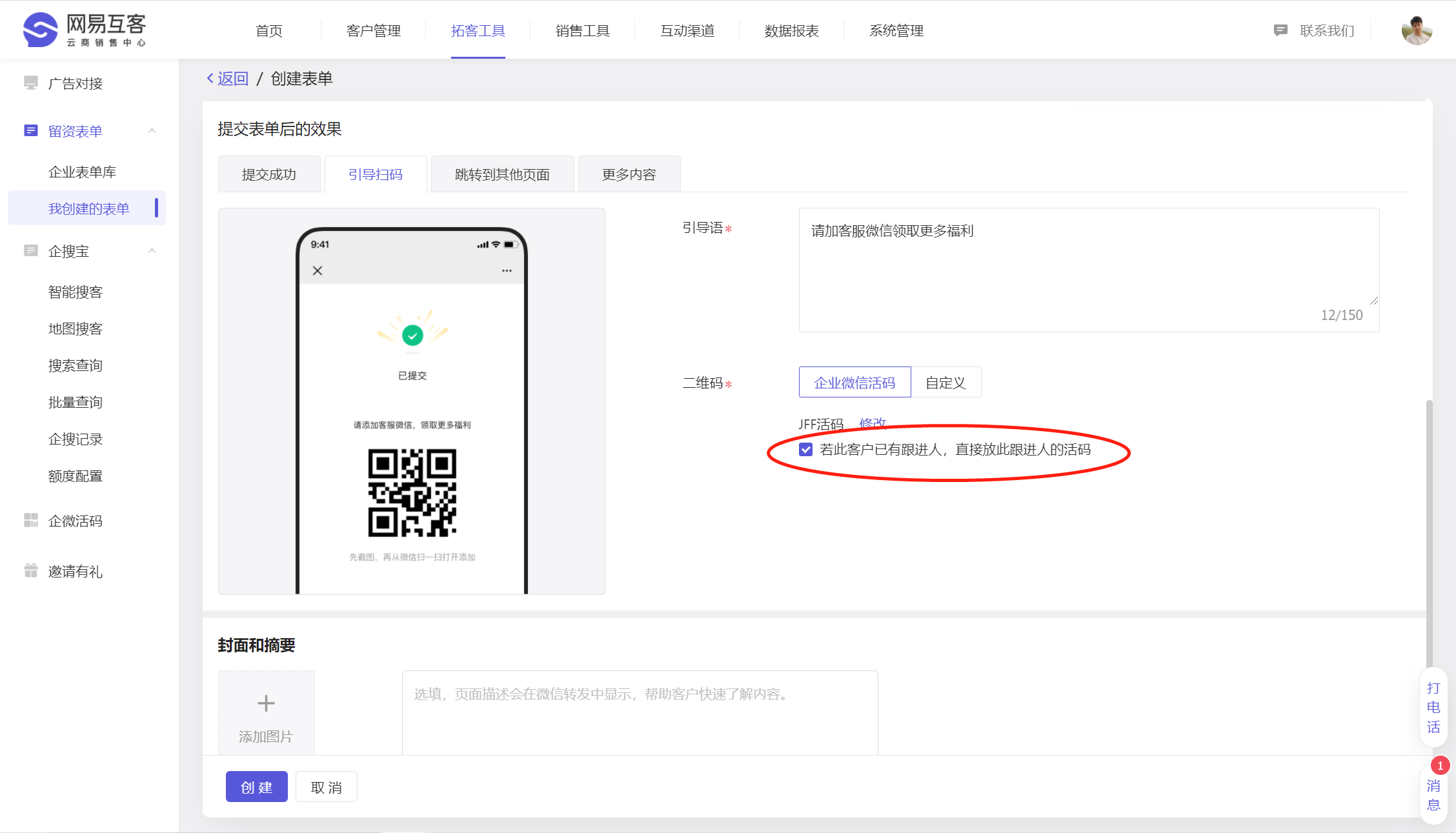This screenshot has height=833, width=1456.
Task: Click the 添加图片 upload box
Action: tap(266, 712)
